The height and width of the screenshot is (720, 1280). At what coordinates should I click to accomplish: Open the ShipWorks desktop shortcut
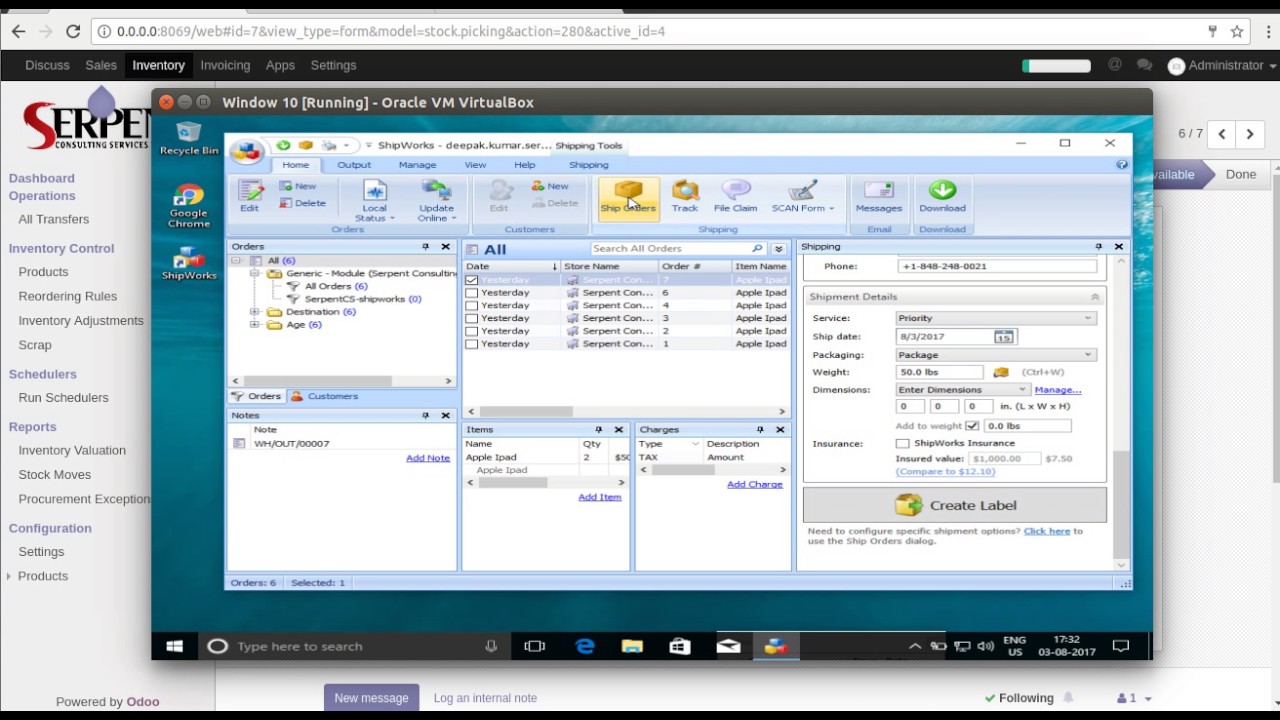point(188,264)
